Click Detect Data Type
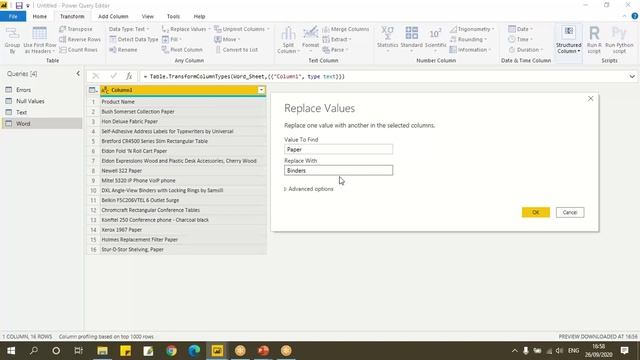Image resolution: width=640 pixels, height=360 pixels. [x=133, y=39]
